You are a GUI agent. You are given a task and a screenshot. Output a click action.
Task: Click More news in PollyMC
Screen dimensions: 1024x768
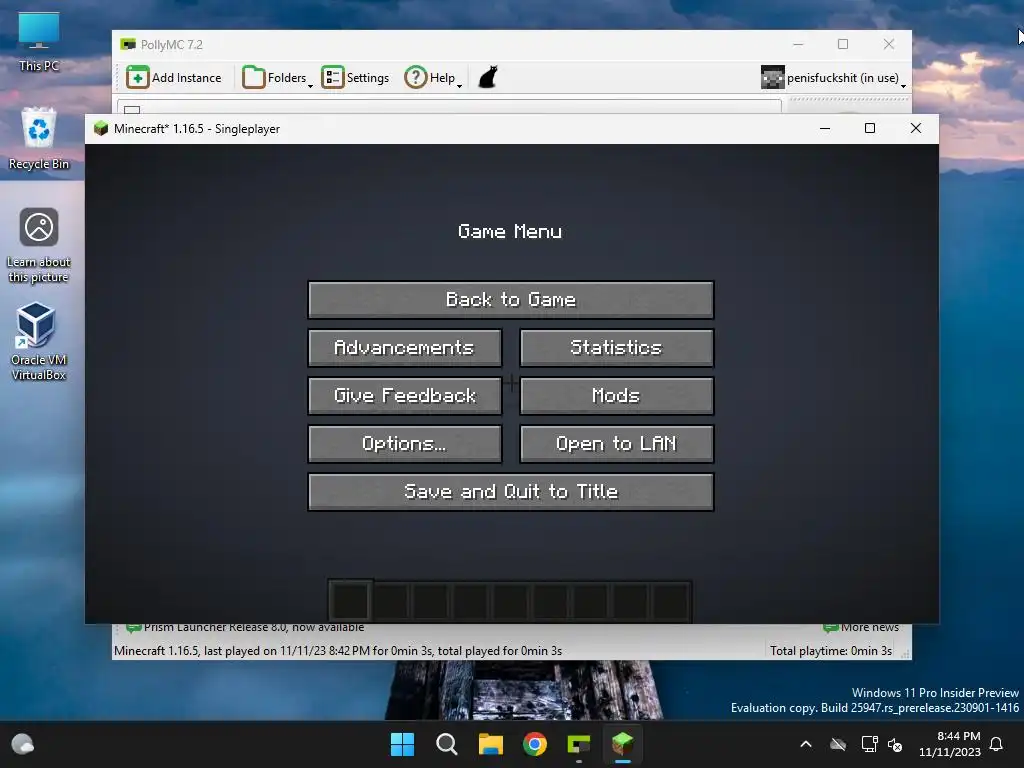click(861, 628)
